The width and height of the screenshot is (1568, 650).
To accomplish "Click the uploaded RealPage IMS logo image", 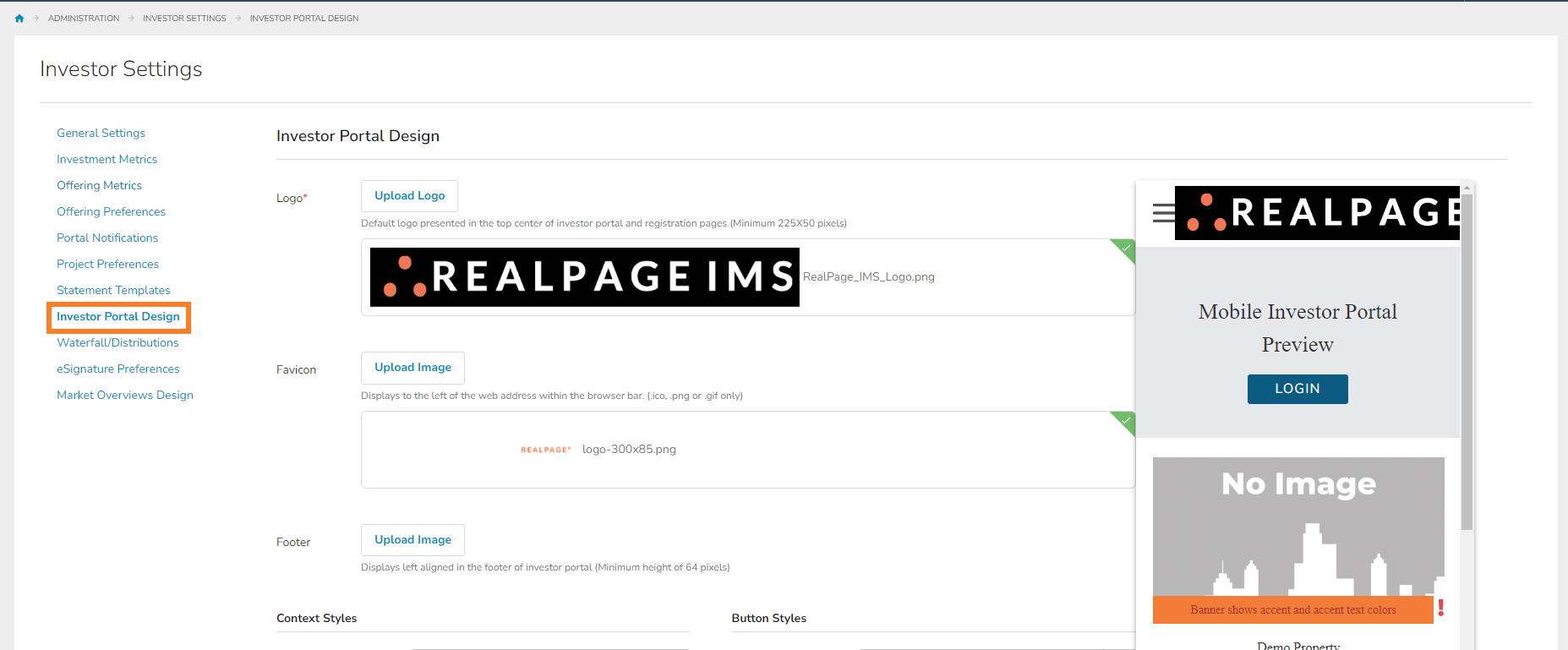I will (x=584, y=277).
